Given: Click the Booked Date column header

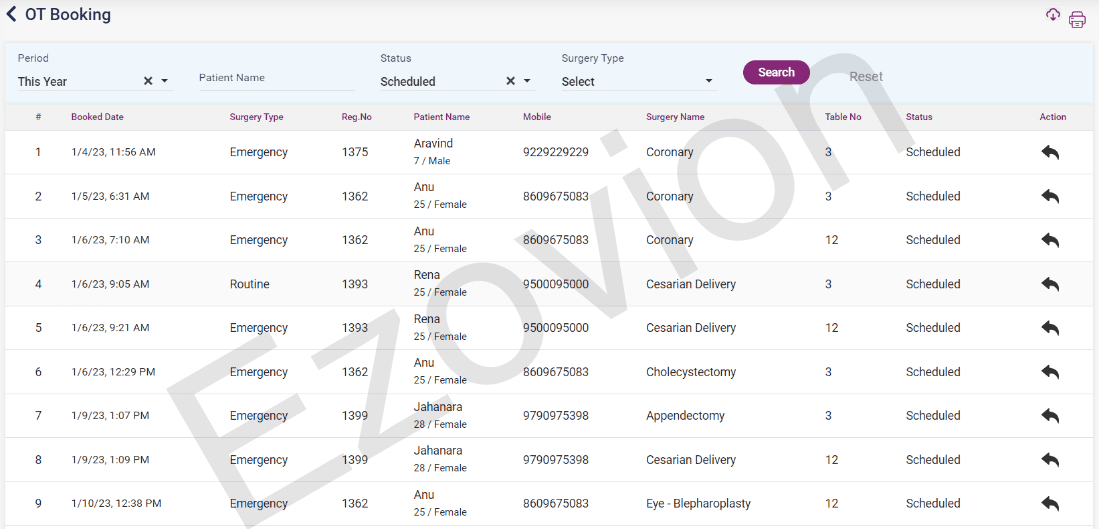Looking at the screenshot, I should pyautogui.click(x=97, y=117).
